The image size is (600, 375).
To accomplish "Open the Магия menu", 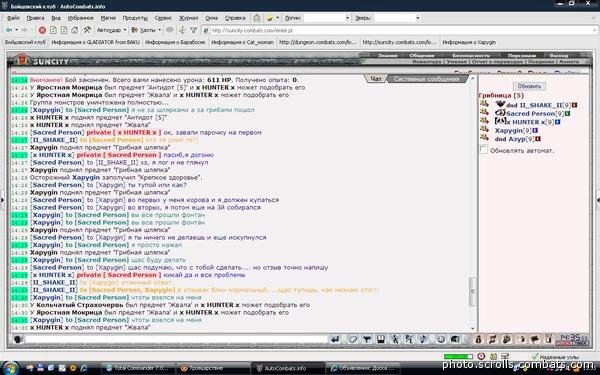I will coord(108,18).
